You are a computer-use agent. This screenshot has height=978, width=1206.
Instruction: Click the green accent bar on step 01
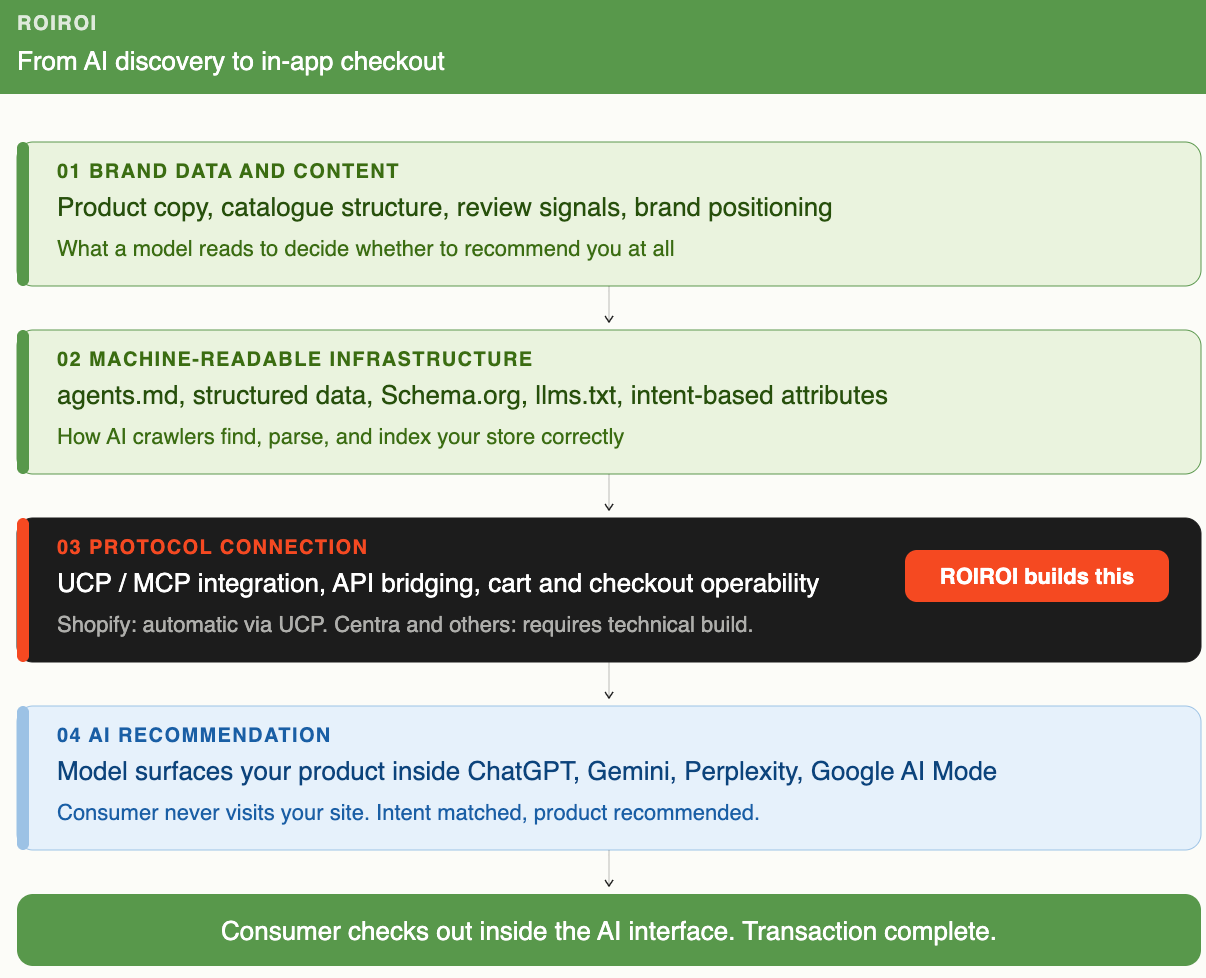23,214
